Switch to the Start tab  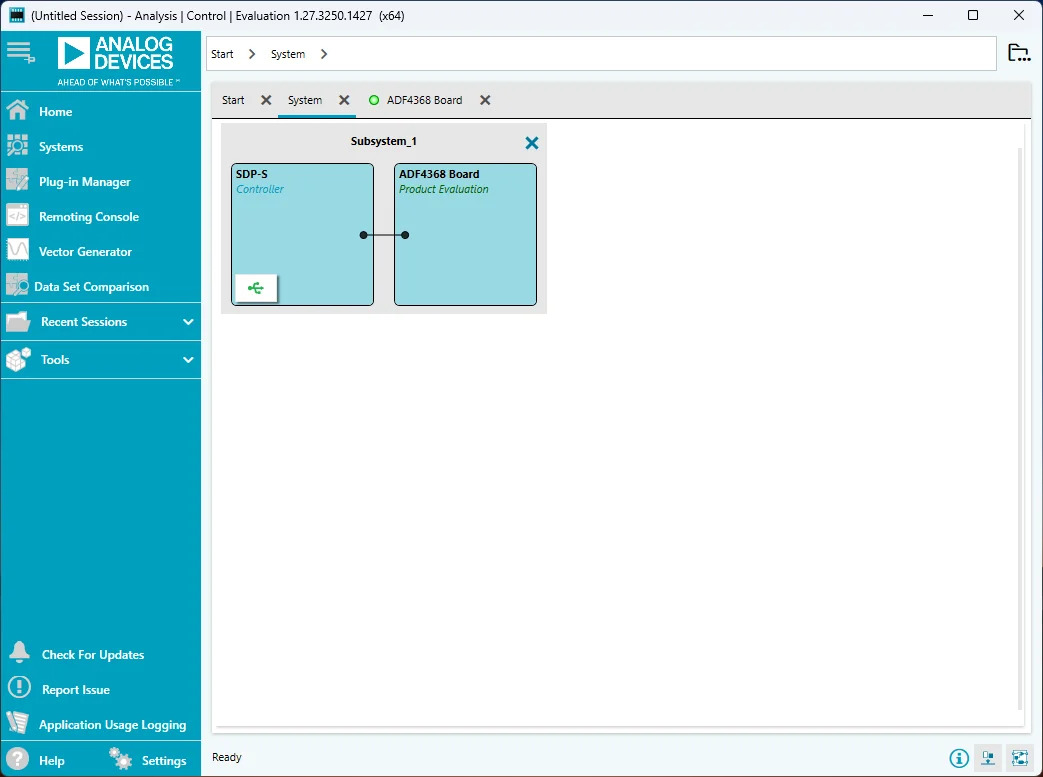pyautogui.click(x=233, y=100)
